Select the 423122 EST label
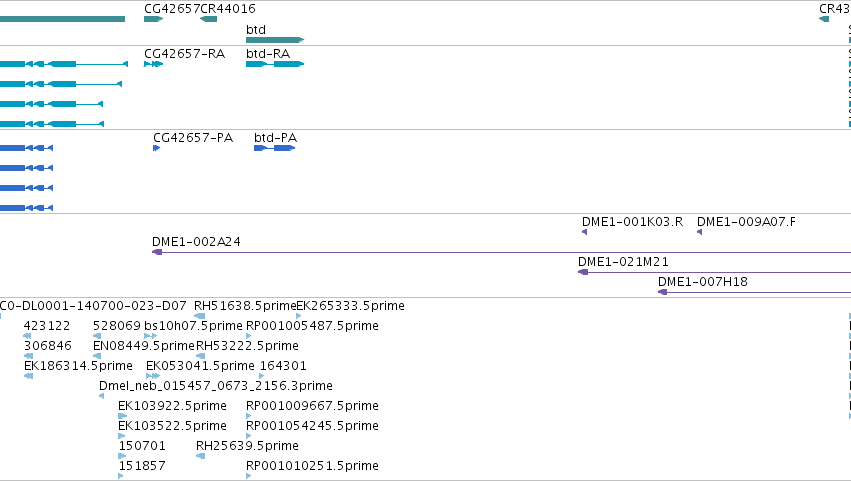 [47, 326]
